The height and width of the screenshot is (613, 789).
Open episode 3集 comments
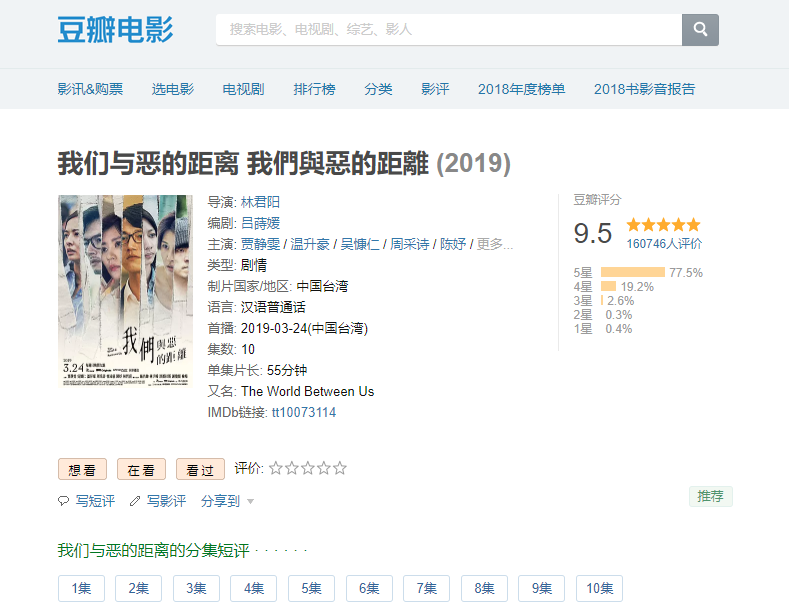tap(196, 588)
